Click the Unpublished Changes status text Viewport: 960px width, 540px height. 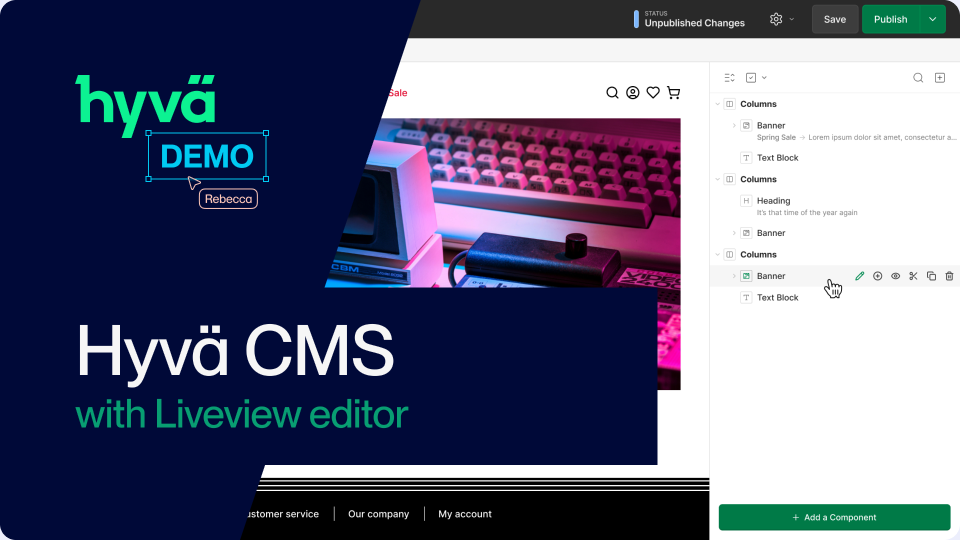coord(694,23)
